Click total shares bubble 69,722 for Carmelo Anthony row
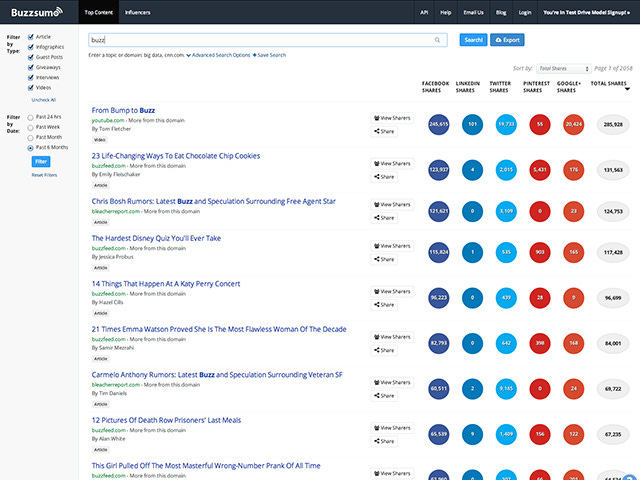Image resolution: width=640 pixels, height=480 pixels. [613, 389]
